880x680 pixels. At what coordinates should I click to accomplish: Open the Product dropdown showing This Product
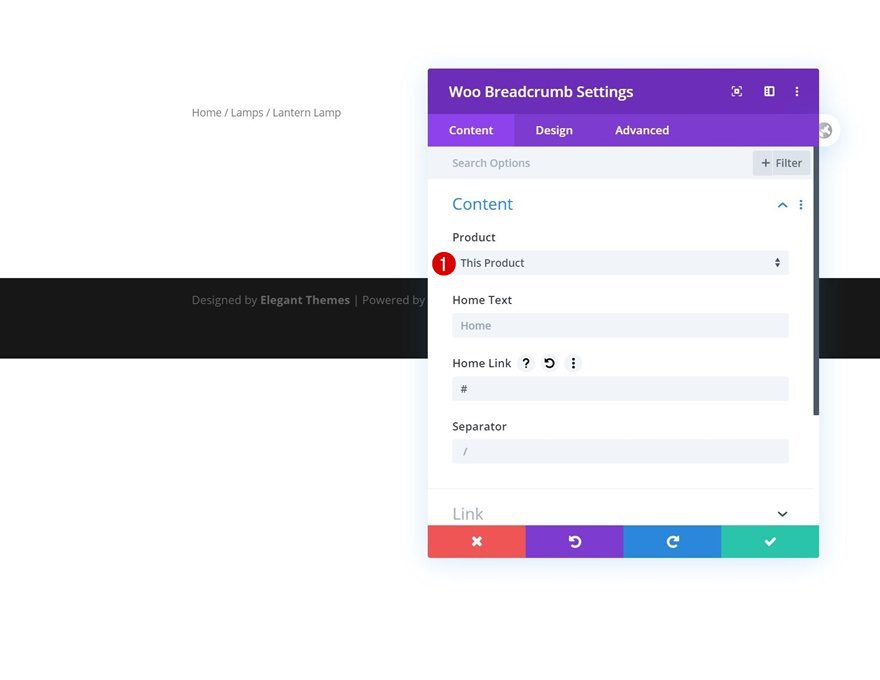[x=620, y=262]
